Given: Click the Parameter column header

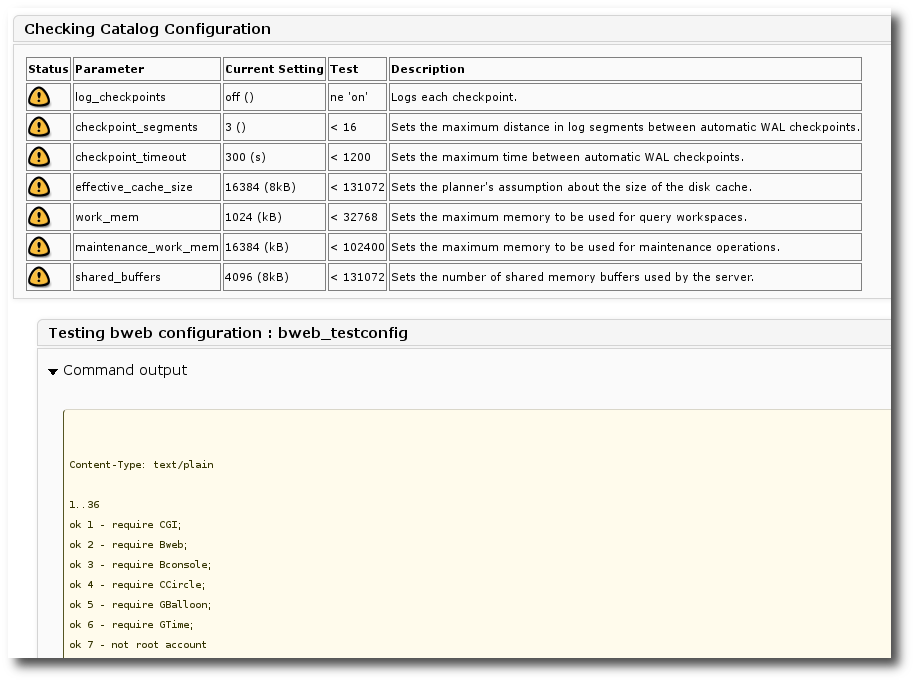Looking at the screenshot, I should coord(146,69).
